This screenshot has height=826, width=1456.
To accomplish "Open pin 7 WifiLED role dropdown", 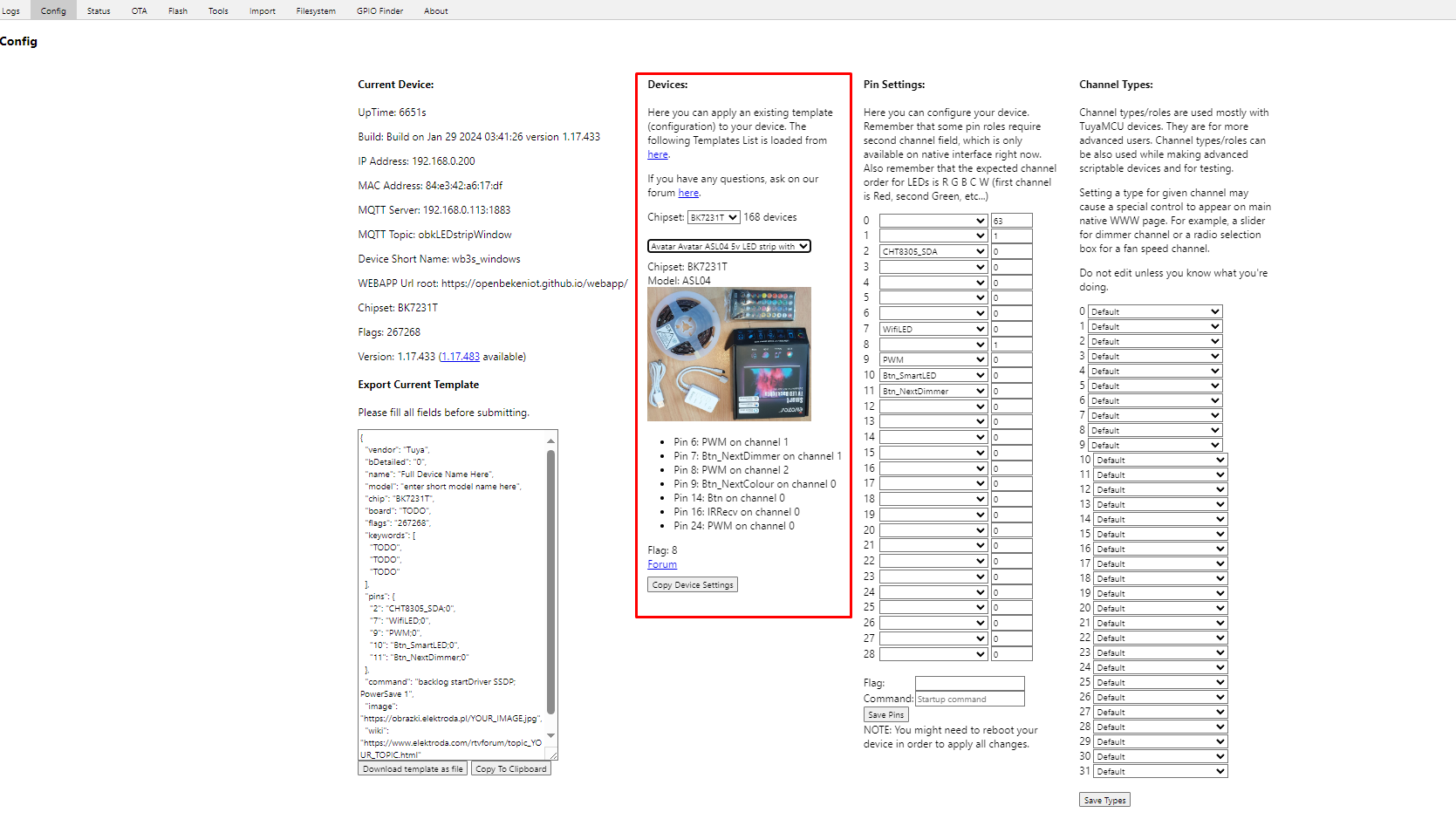I will (933, 329).
